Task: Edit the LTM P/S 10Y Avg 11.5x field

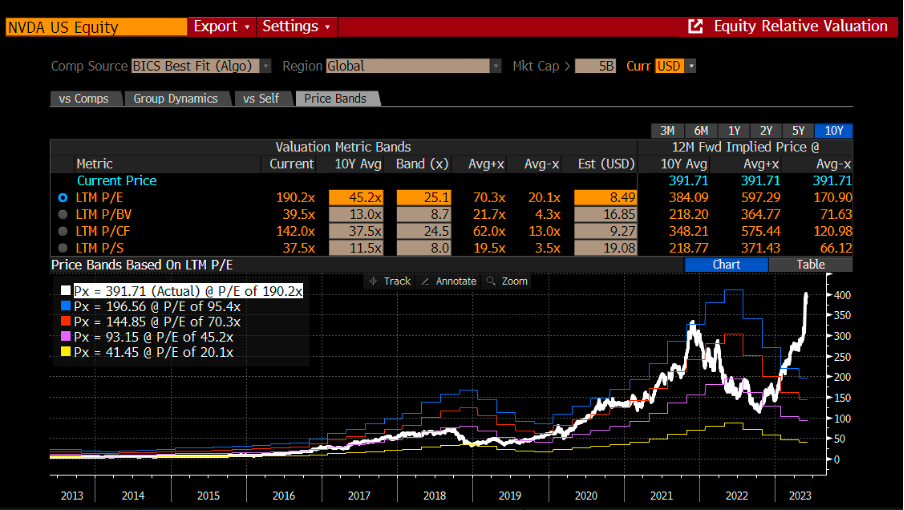Action: [356, 248]
